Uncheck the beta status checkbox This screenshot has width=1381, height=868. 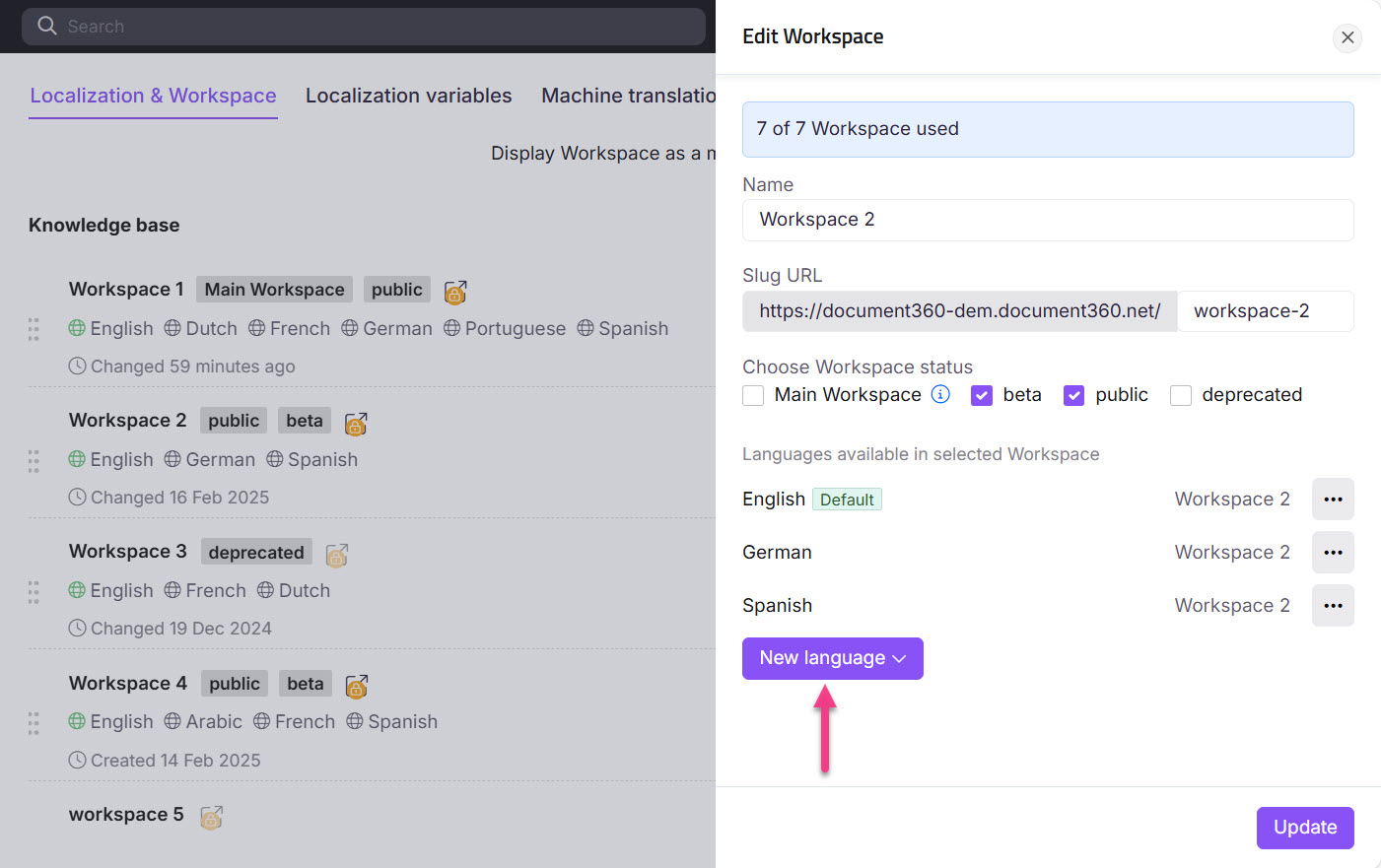(982, 394)
